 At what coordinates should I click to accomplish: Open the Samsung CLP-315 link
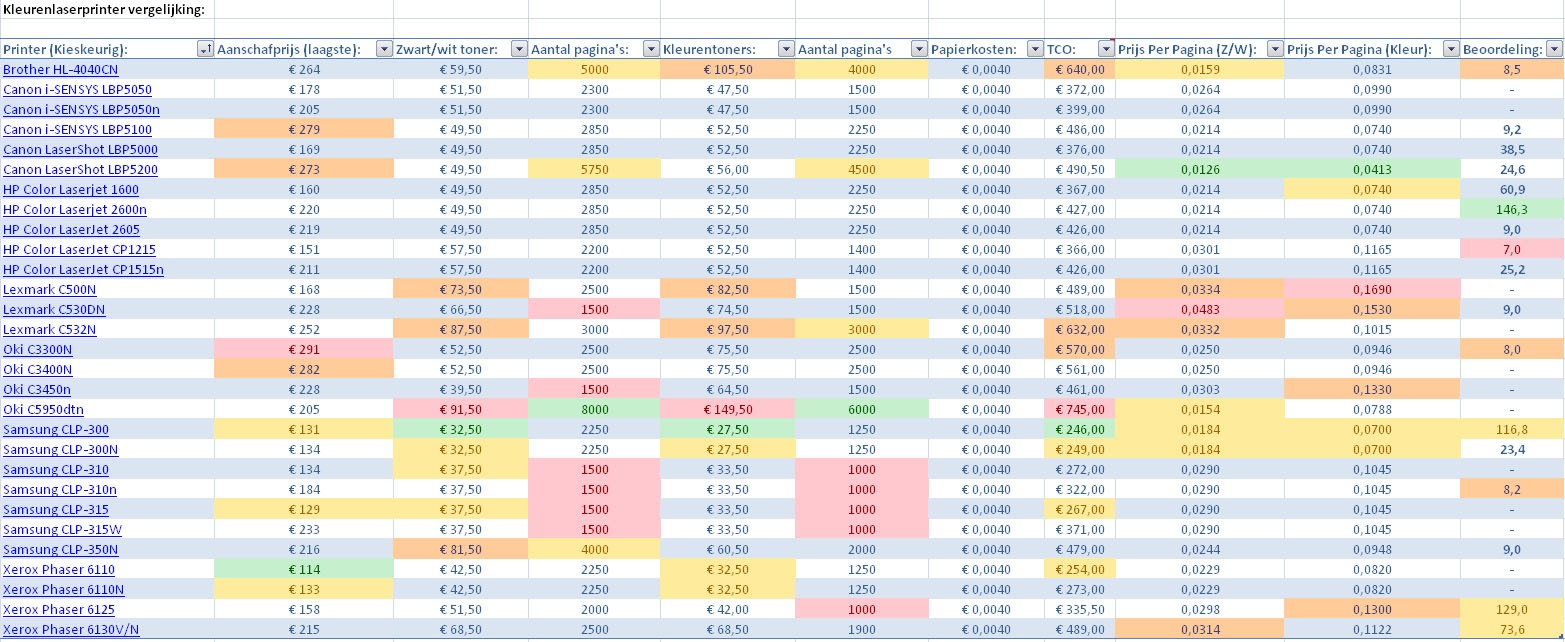[x=56, y=510]
